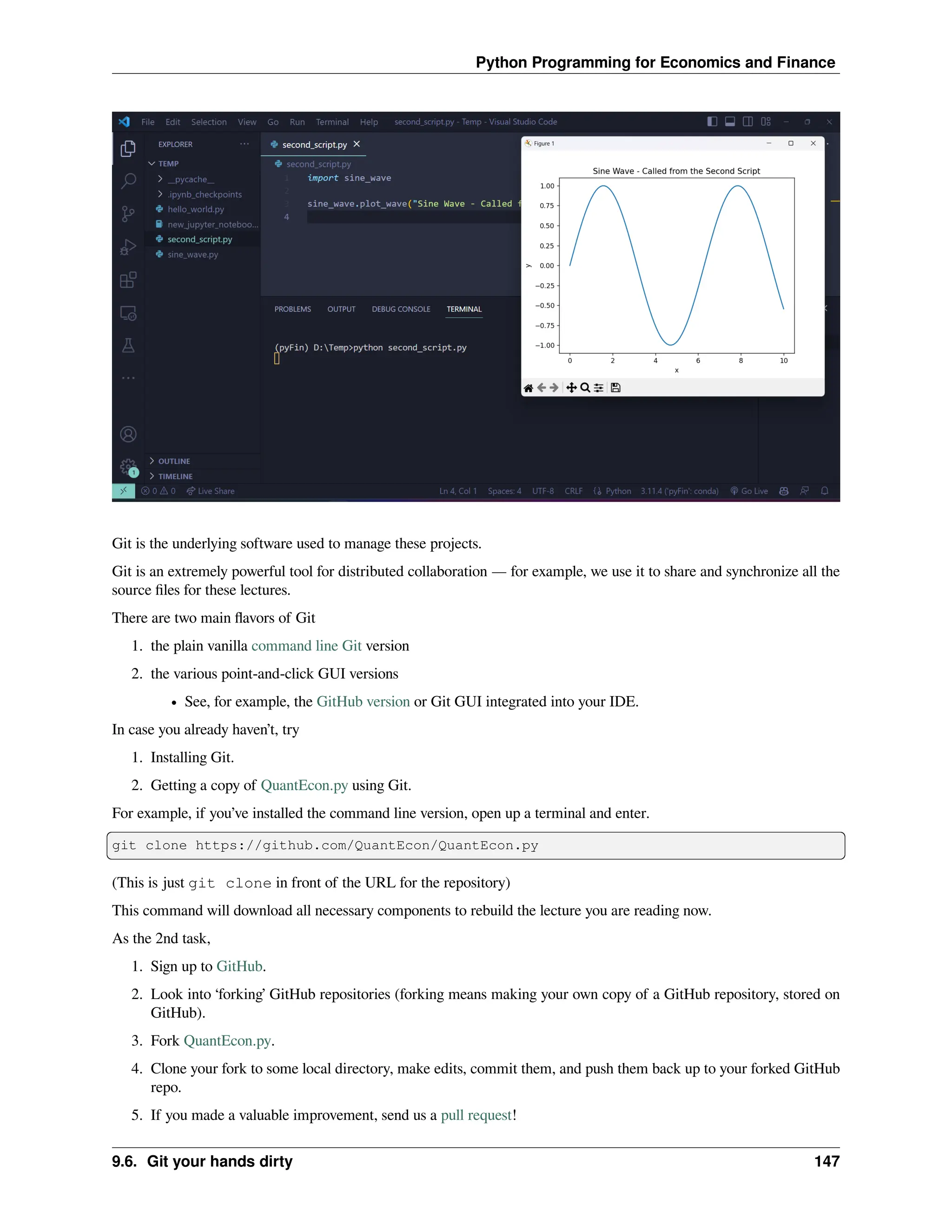This screenshot has width=952, height=1232.
Task: Go back to previous plot view
Action: click(542, 388)
